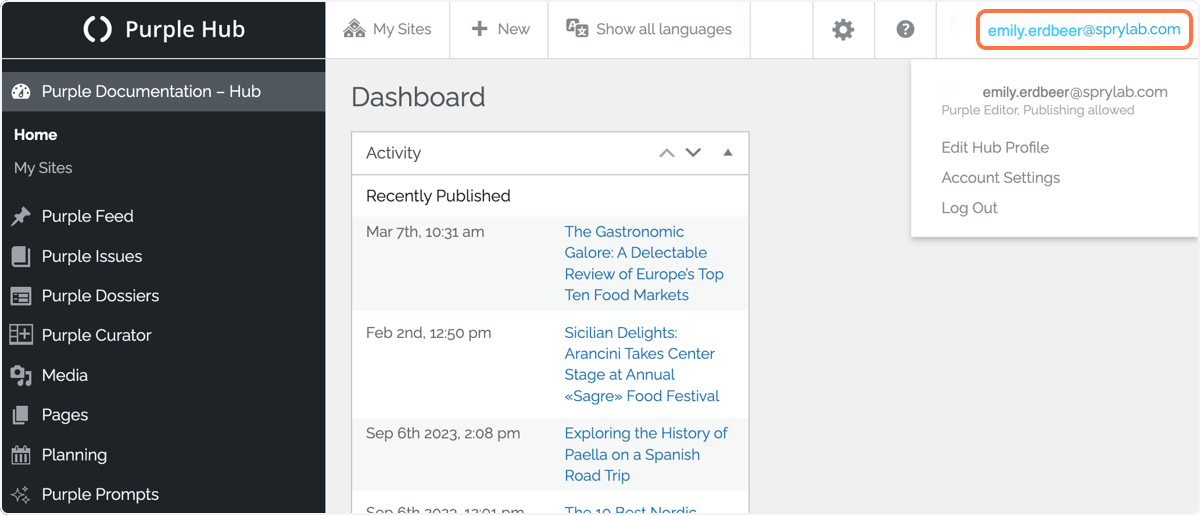Click the plus icon next to New
Image resolution: width=1200 pixels, height=515 pixels.
479,29
